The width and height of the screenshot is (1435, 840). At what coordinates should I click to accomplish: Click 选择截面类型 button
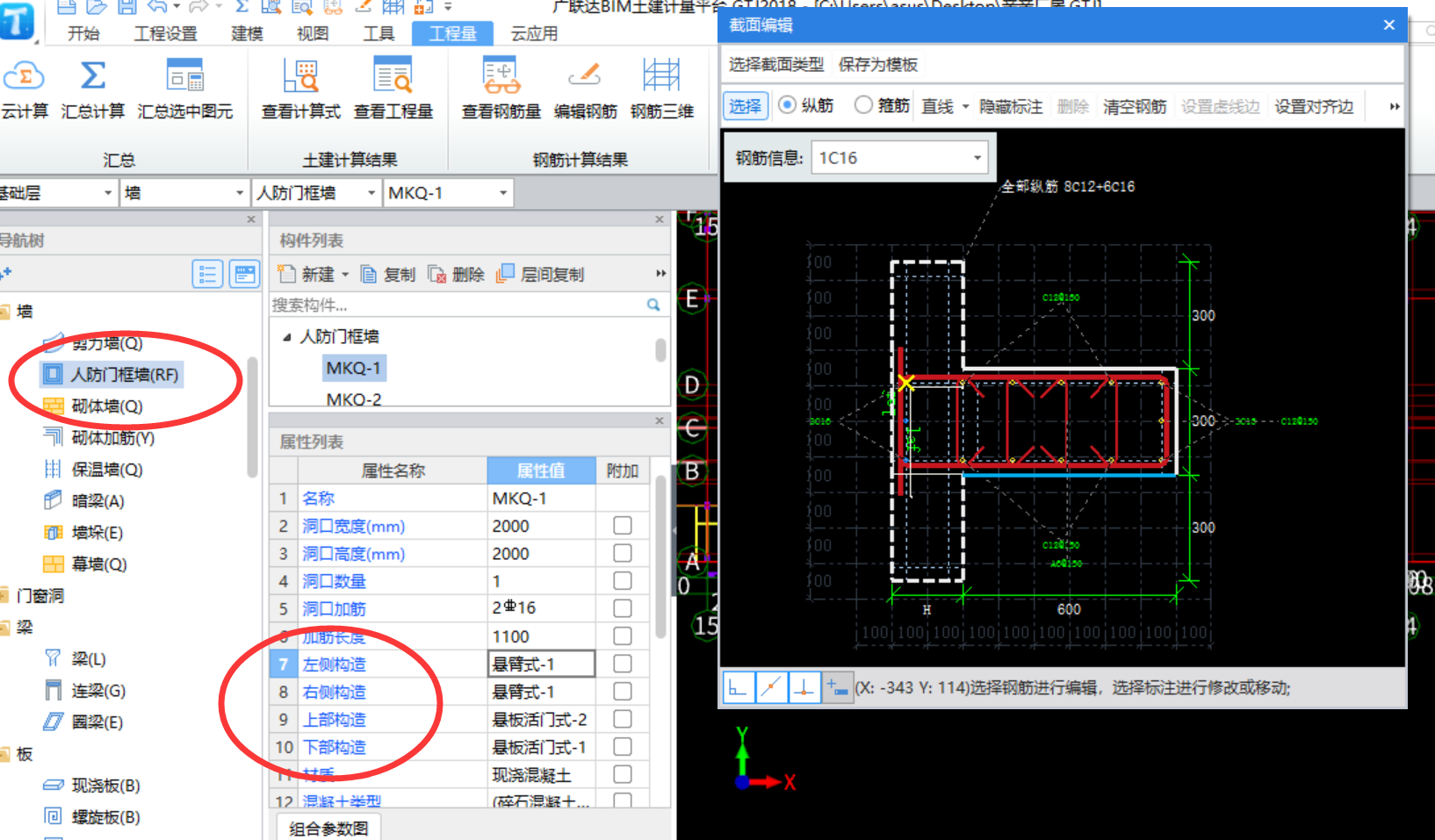coord(776,64)
